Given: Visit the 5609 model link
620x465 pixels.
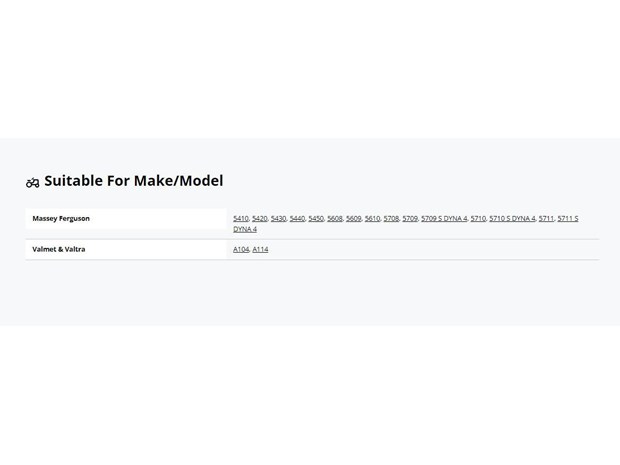Looking at the screenshot, I should point(353,219).
